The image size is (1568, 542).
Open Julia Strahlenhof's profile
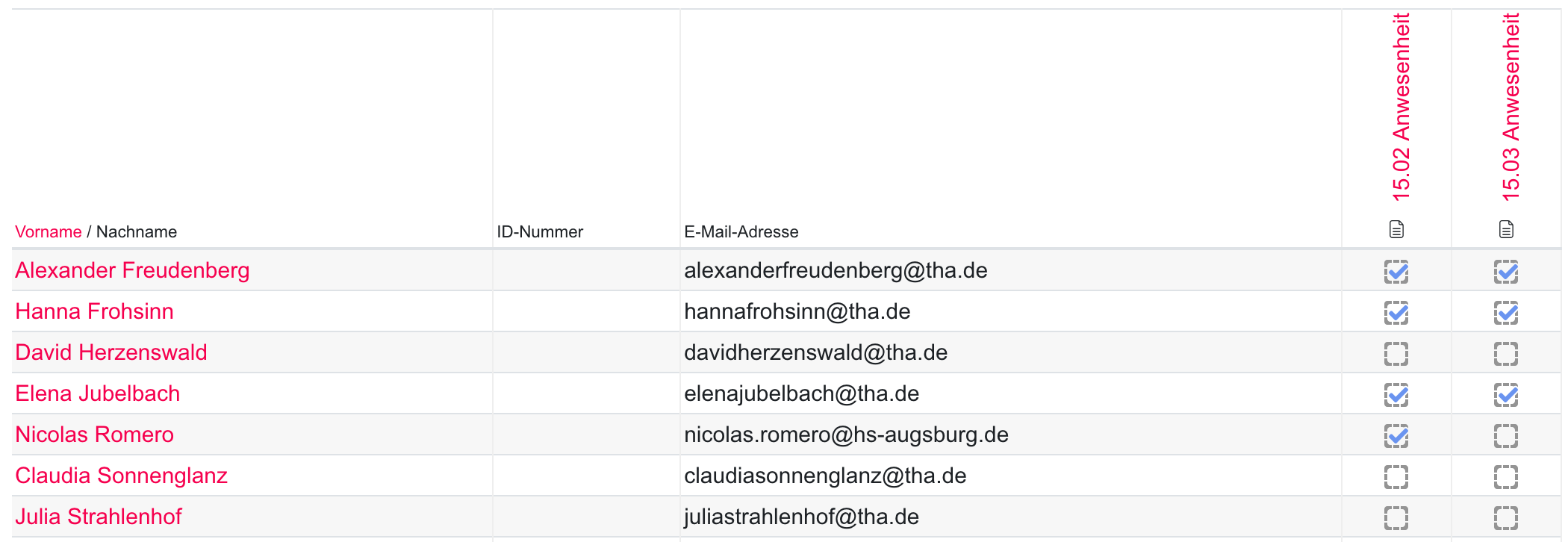[x=99, y=517]
